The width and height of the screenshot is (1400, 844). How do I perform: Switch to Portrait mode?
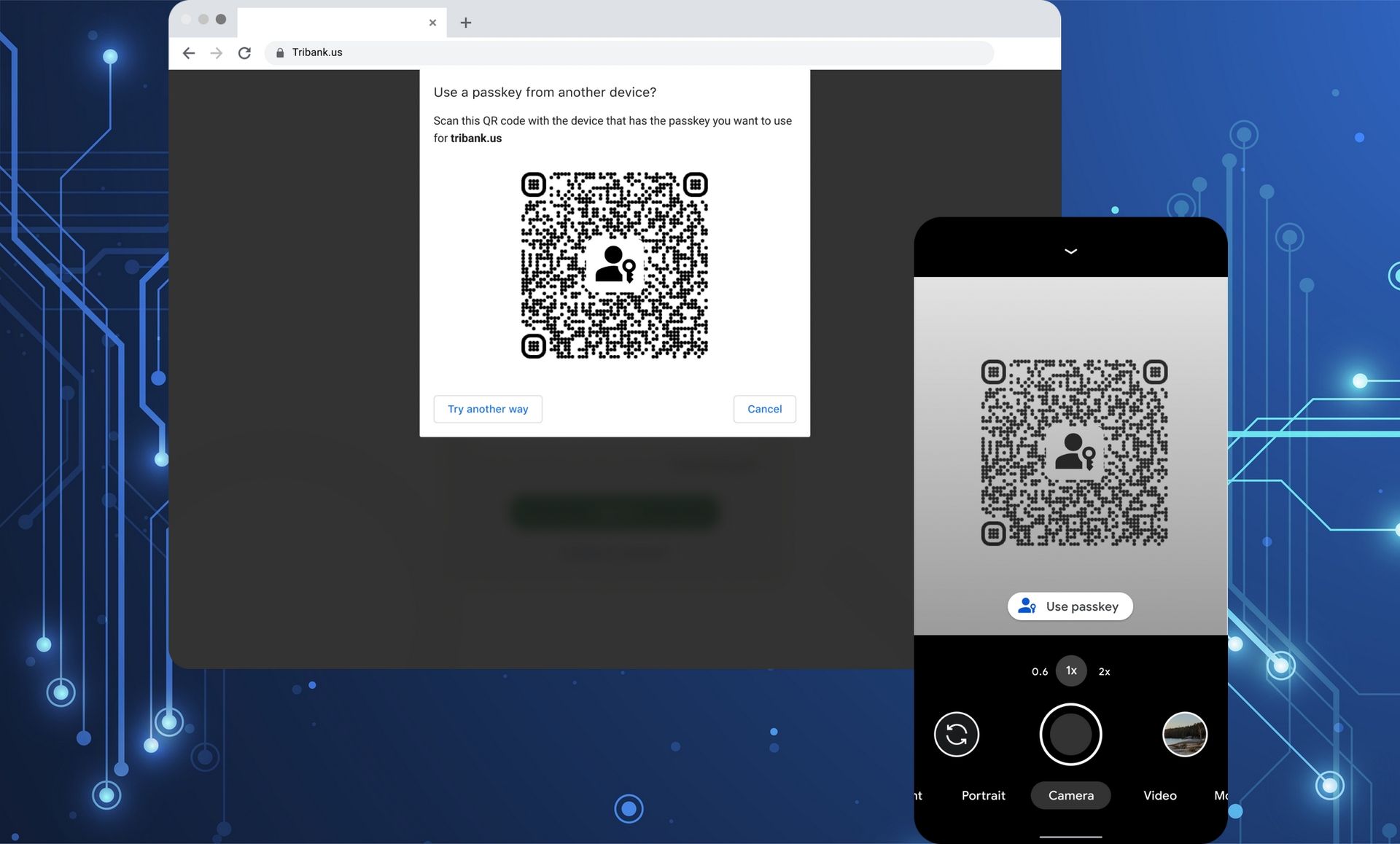coord(983,795)
